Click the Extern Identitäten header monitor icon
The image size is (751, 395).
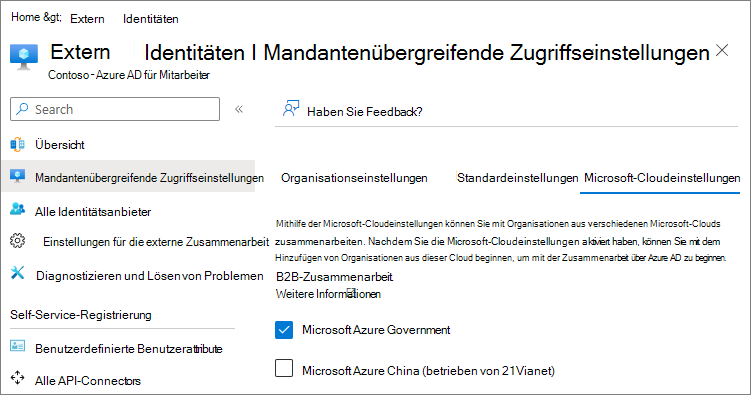(x=24, y=57)
